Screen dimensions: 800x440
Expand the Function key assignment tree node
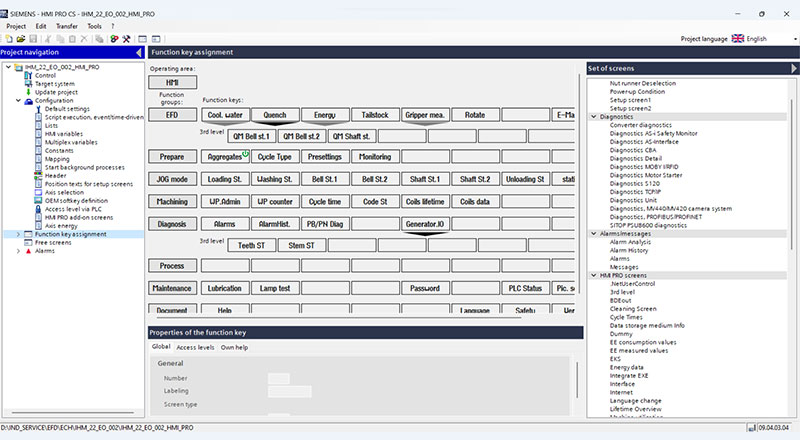[18, 234]
